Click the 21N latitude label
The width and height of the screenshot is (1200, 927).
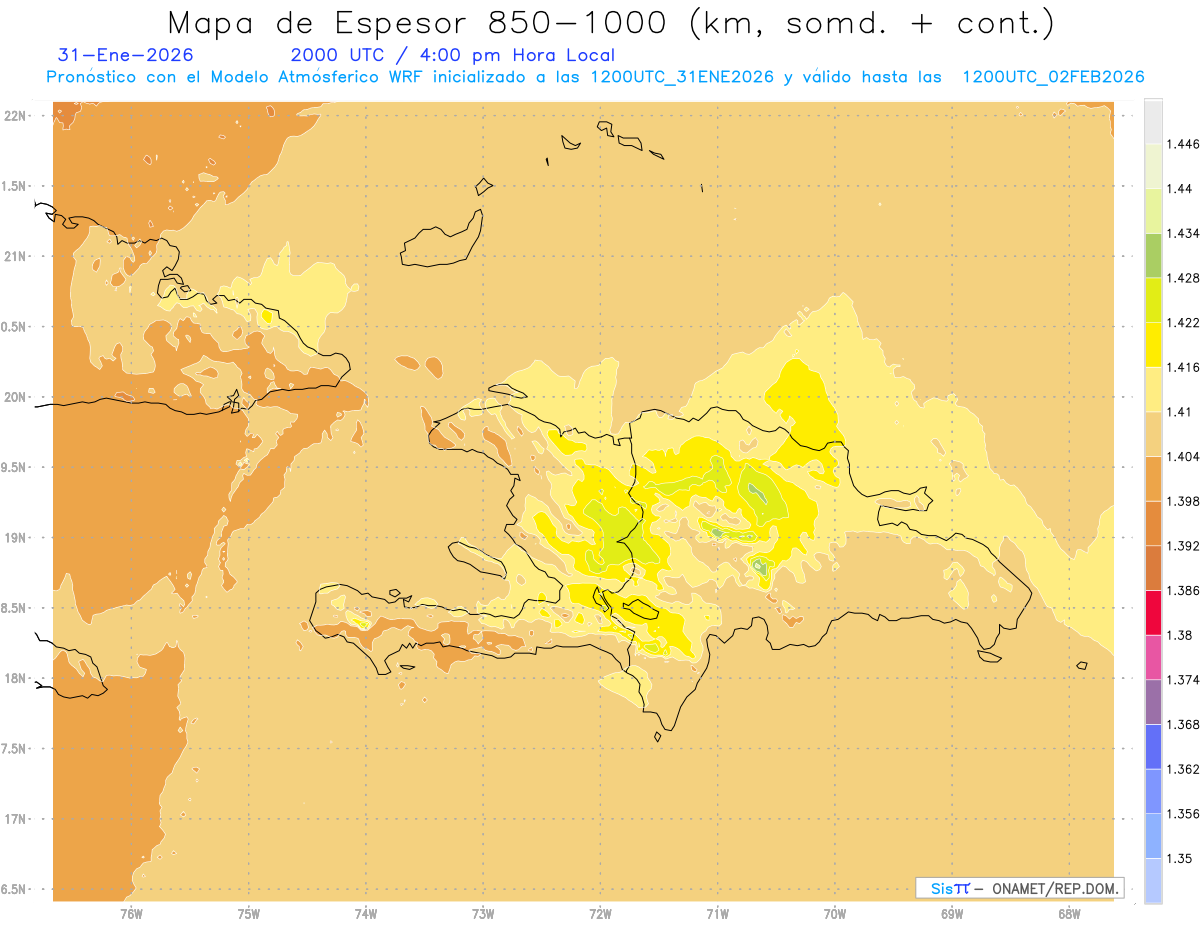15,256
